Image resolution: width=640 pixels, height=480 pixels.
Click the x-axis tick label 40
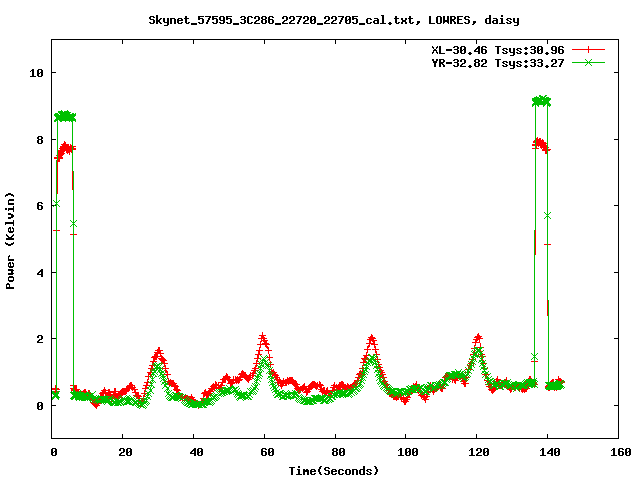pos(196,452)
